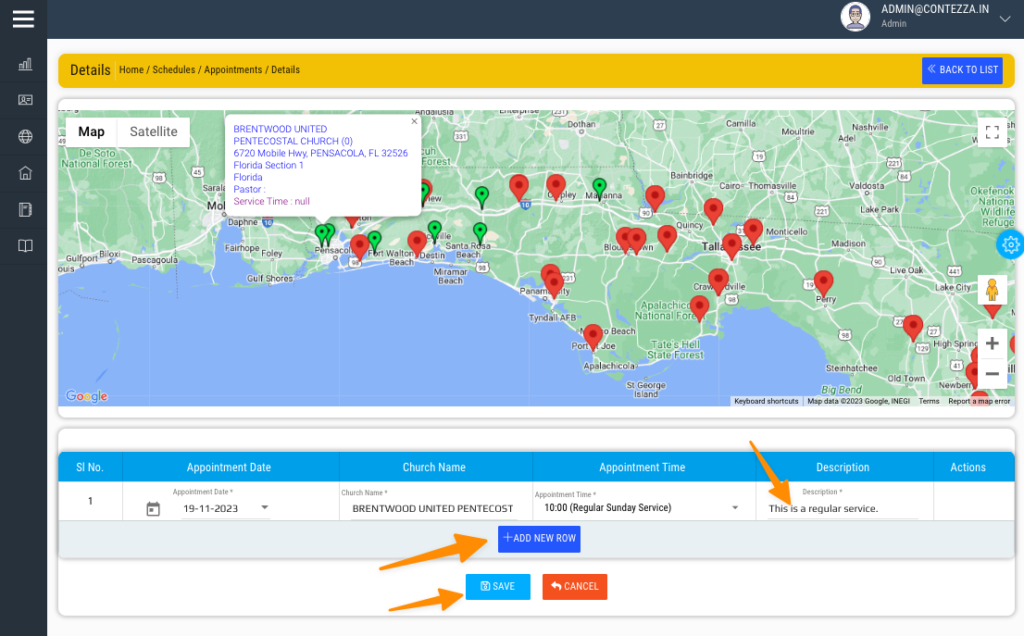Viewport: 1024px width, 636px height.
Task: Open the Appointments breadcrumb link
Action: click(x=233, y=70)
